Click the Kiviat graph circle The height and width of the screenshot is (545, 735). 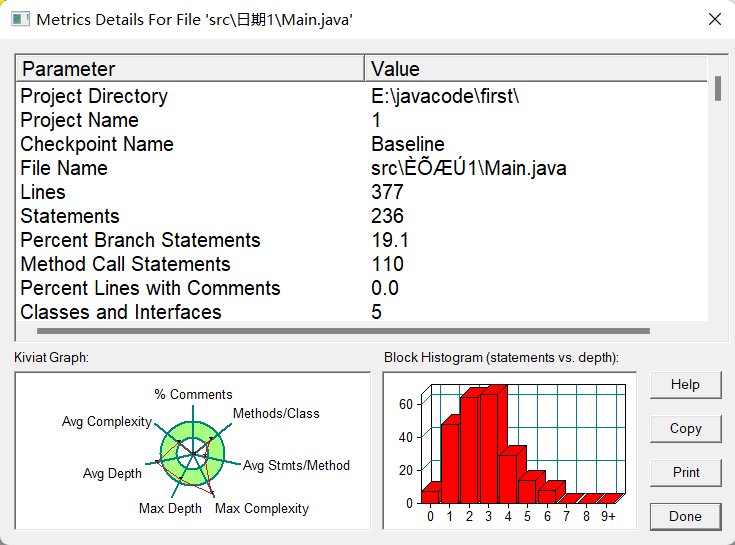(193, 453)
